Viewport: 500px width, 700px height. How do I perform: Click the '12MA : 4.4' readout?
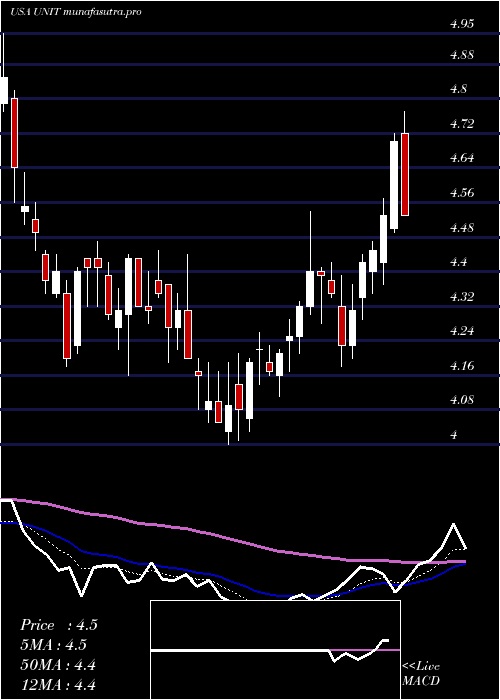point(58,685)
